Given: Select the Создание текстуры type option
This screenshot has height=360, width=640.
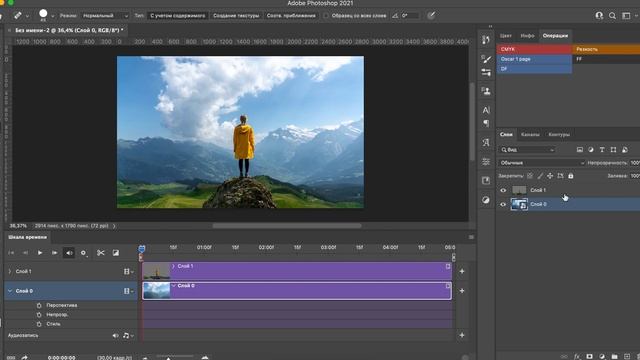Looking at the screenshot, I should tap(236, 16).
